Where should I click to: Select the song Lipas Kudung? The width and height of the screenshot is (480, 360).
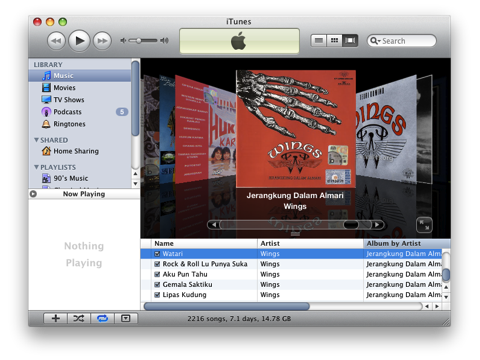point(184,295)
